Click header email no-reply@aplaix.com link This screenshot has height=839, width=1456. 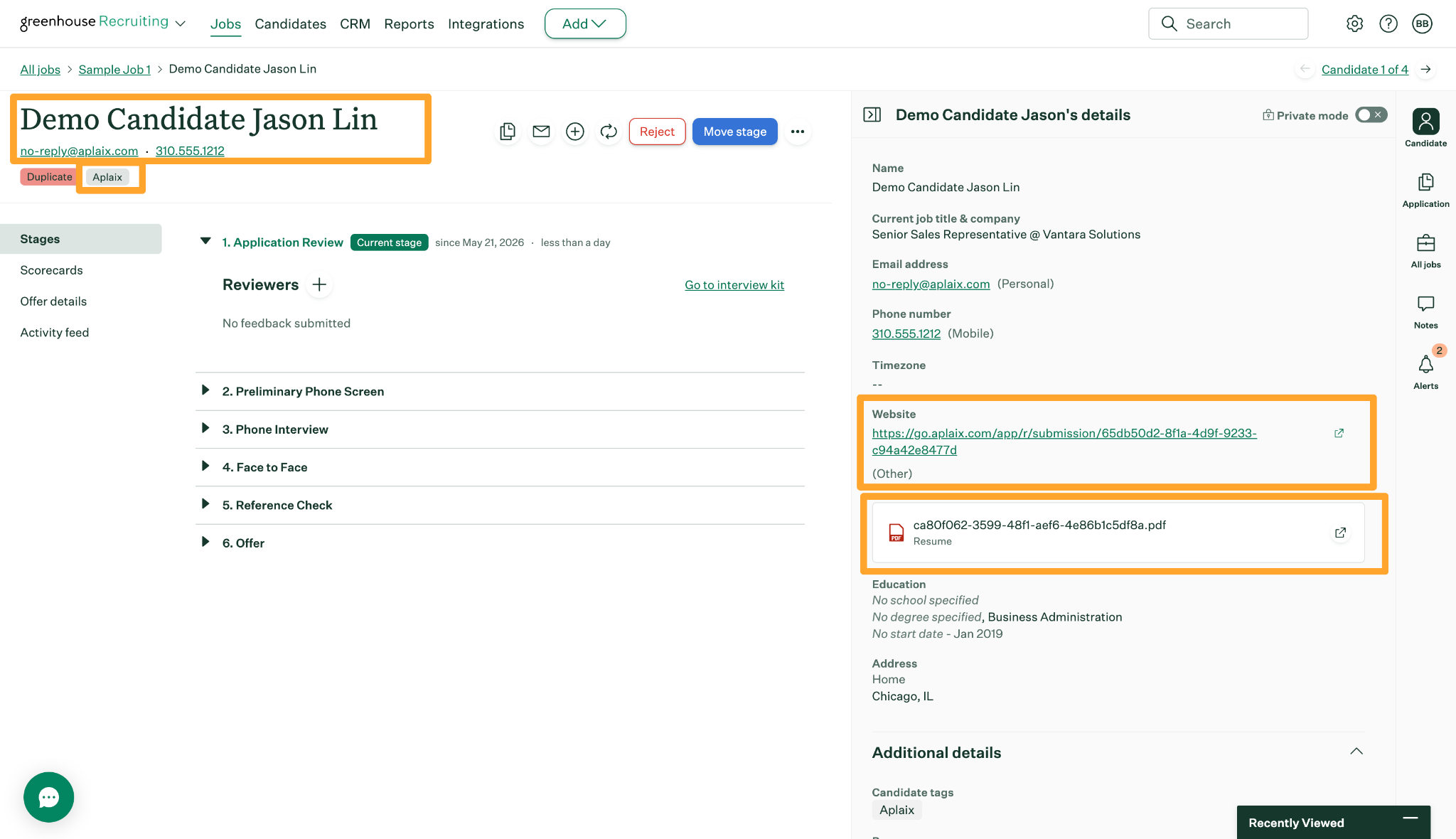(79, 151)
